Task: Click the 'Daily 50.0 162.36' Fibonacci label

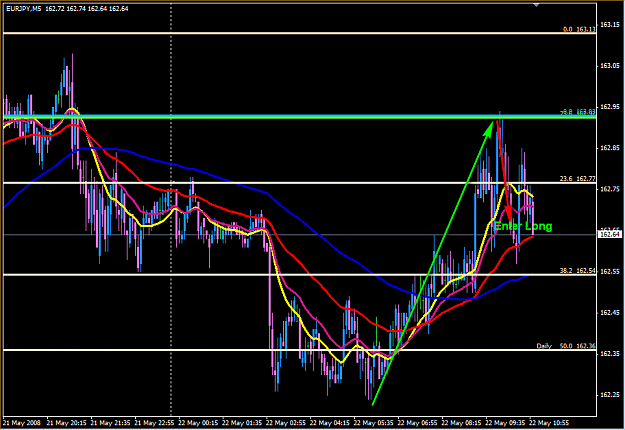Action: (566, 346)
